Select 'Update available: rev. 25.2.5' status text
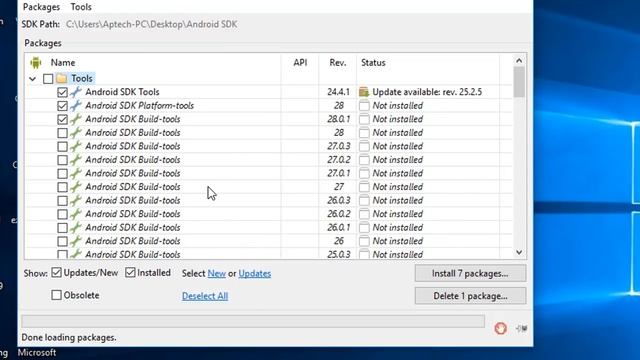The width and height of the screenshot is (640, 360). [x=427, y=92]
